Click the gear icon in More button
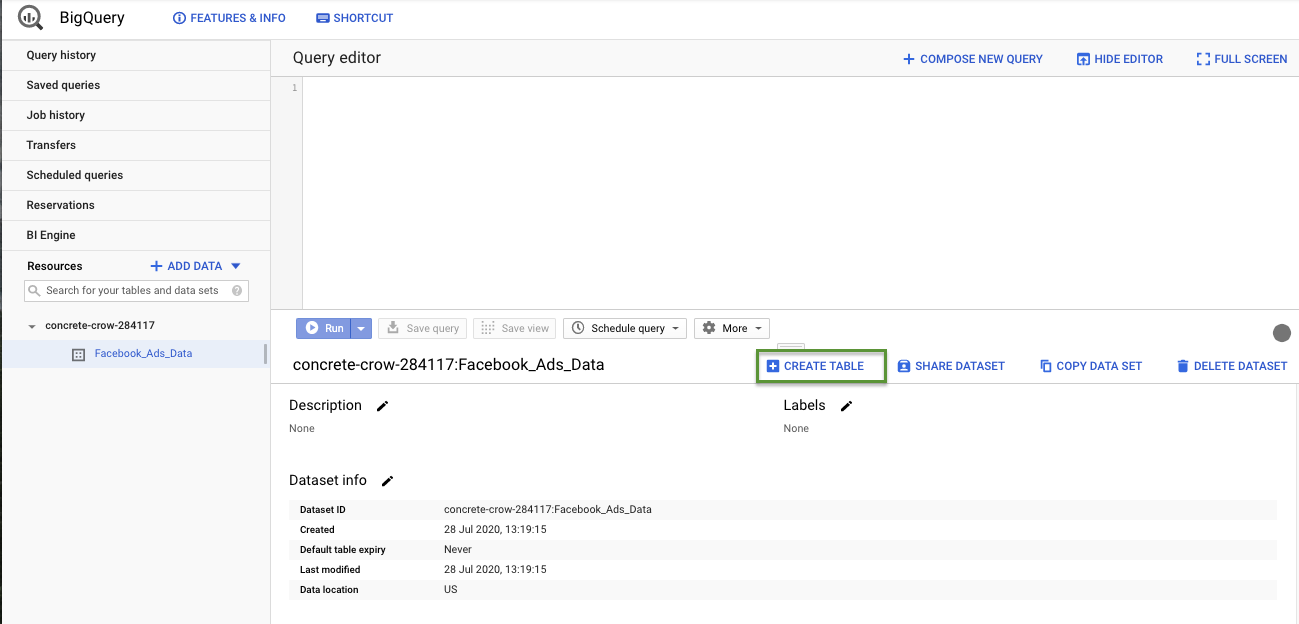 click(x=709, y=328)
